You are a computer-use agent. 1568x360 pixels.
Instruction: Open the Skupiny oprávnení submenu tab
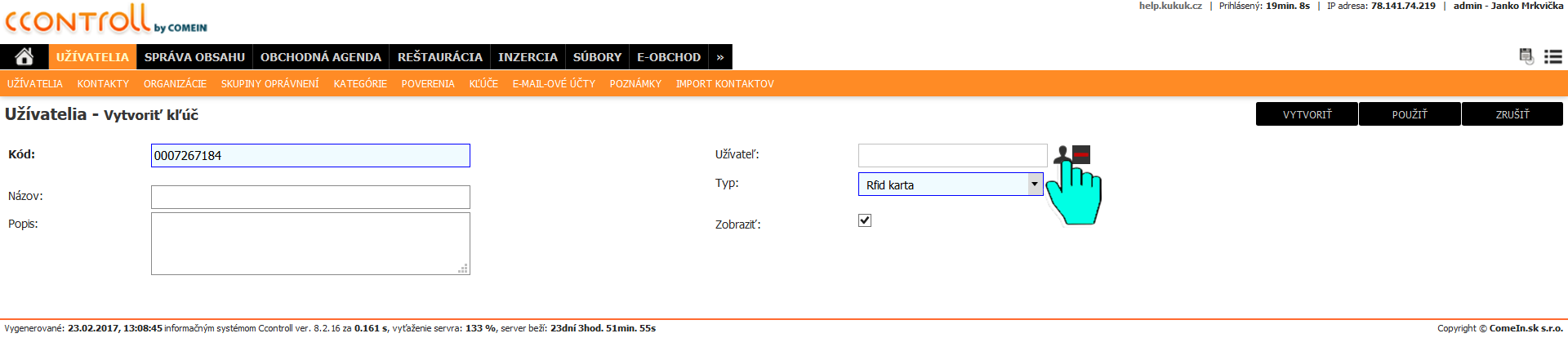coord(269,84)
